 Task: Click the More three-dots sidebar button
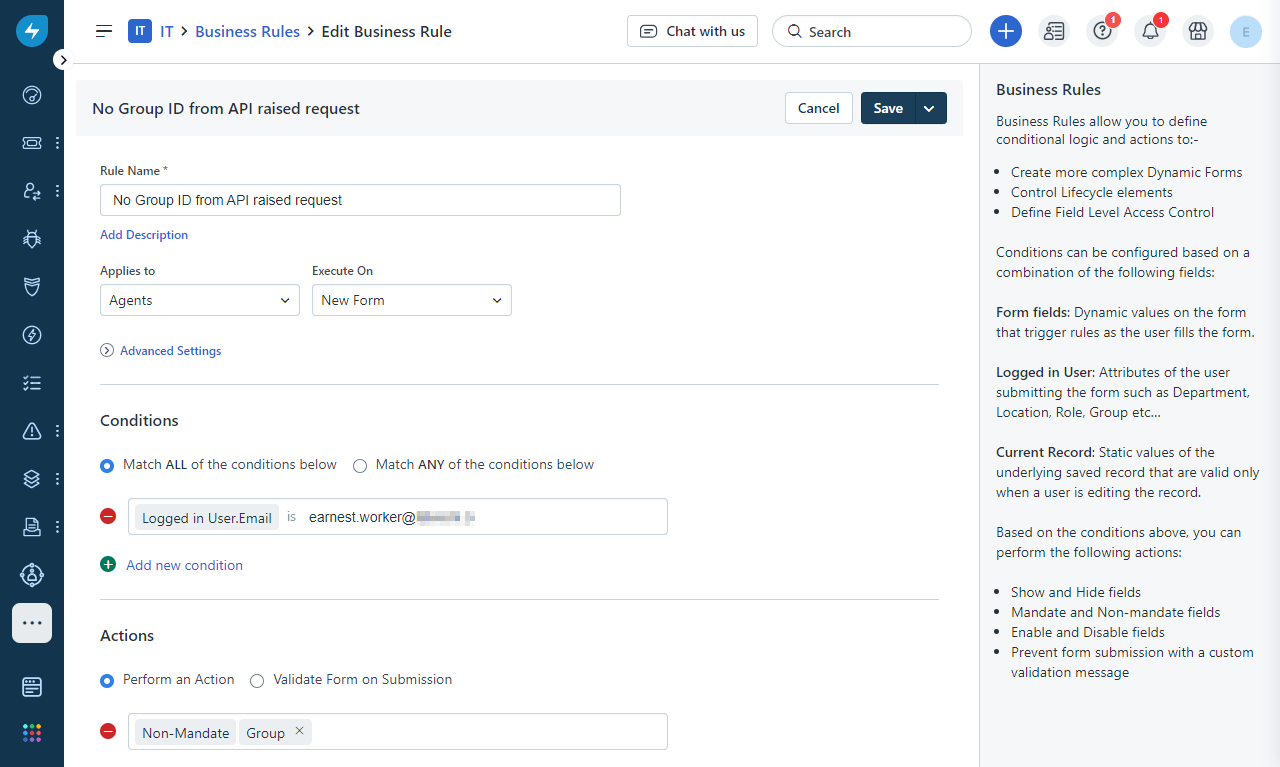point(32,623)
